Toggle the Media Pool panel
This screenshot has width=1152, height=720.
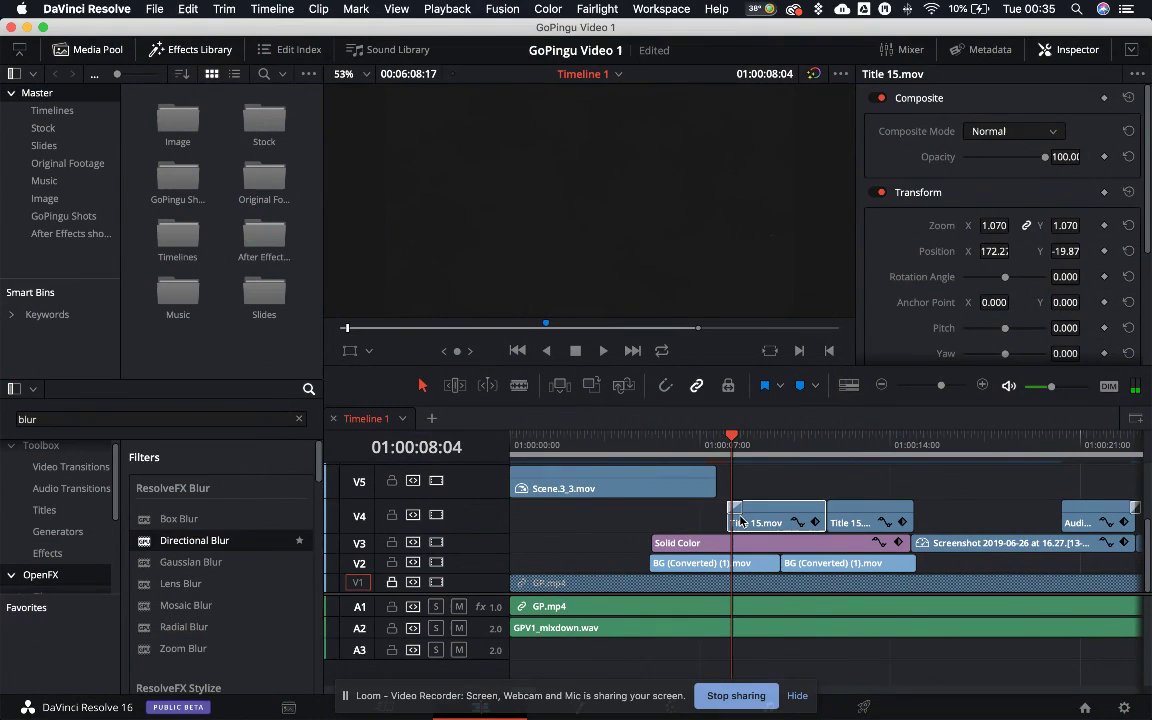point(87,49)
